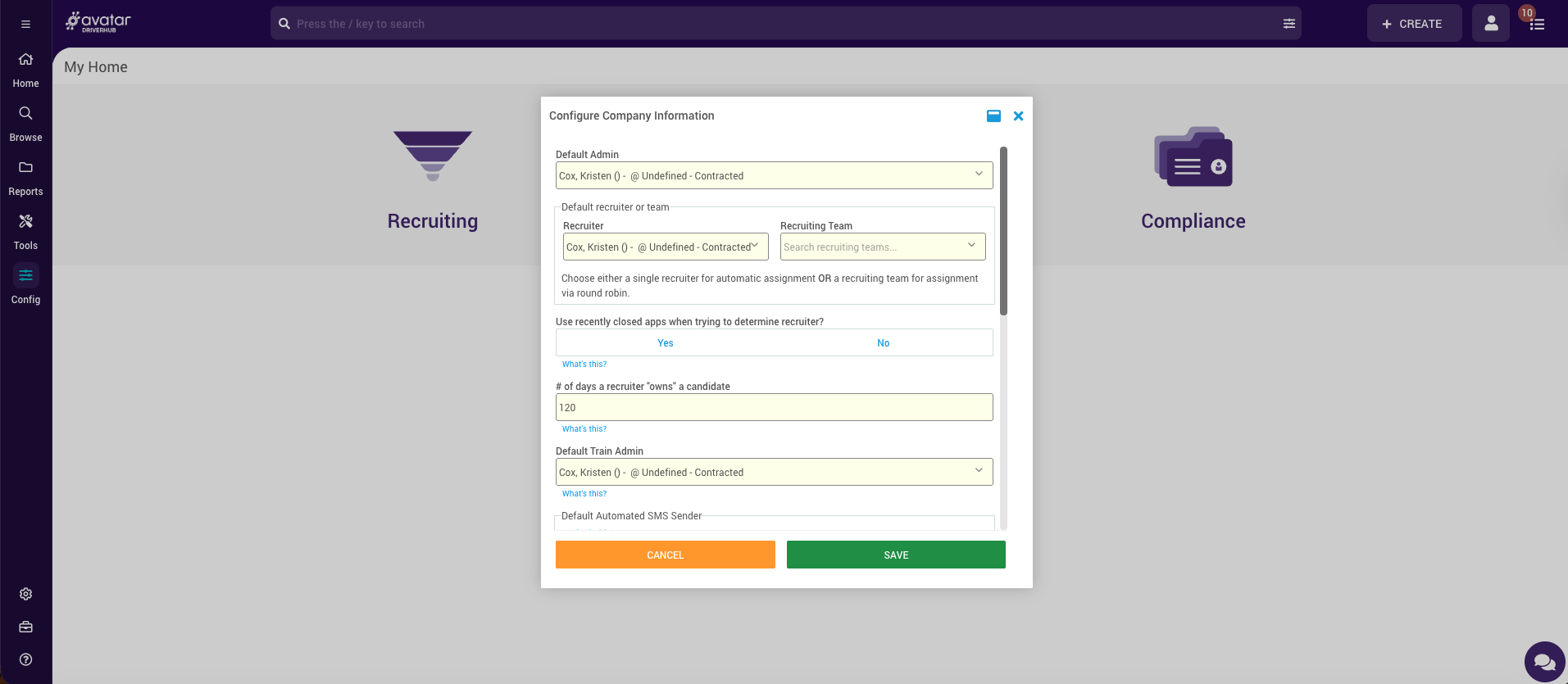
Task: Select Yes for using recently closed apps
Action: tap(665, 343)
